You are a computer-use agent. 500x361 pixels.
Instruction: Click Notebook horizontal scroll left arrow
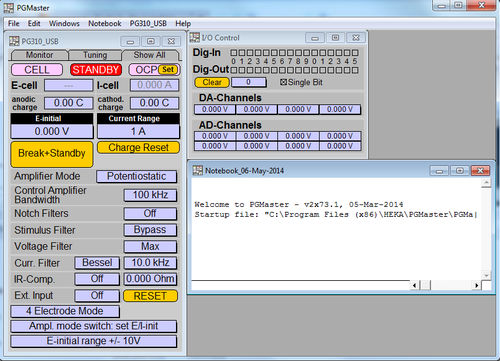(x=415, y=285)
